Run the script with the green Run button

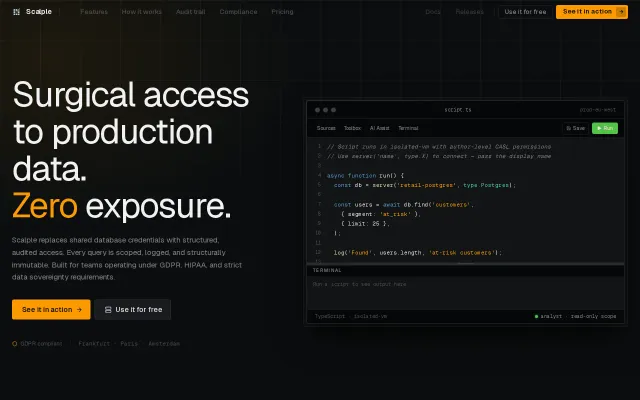[x=605, y=128]
